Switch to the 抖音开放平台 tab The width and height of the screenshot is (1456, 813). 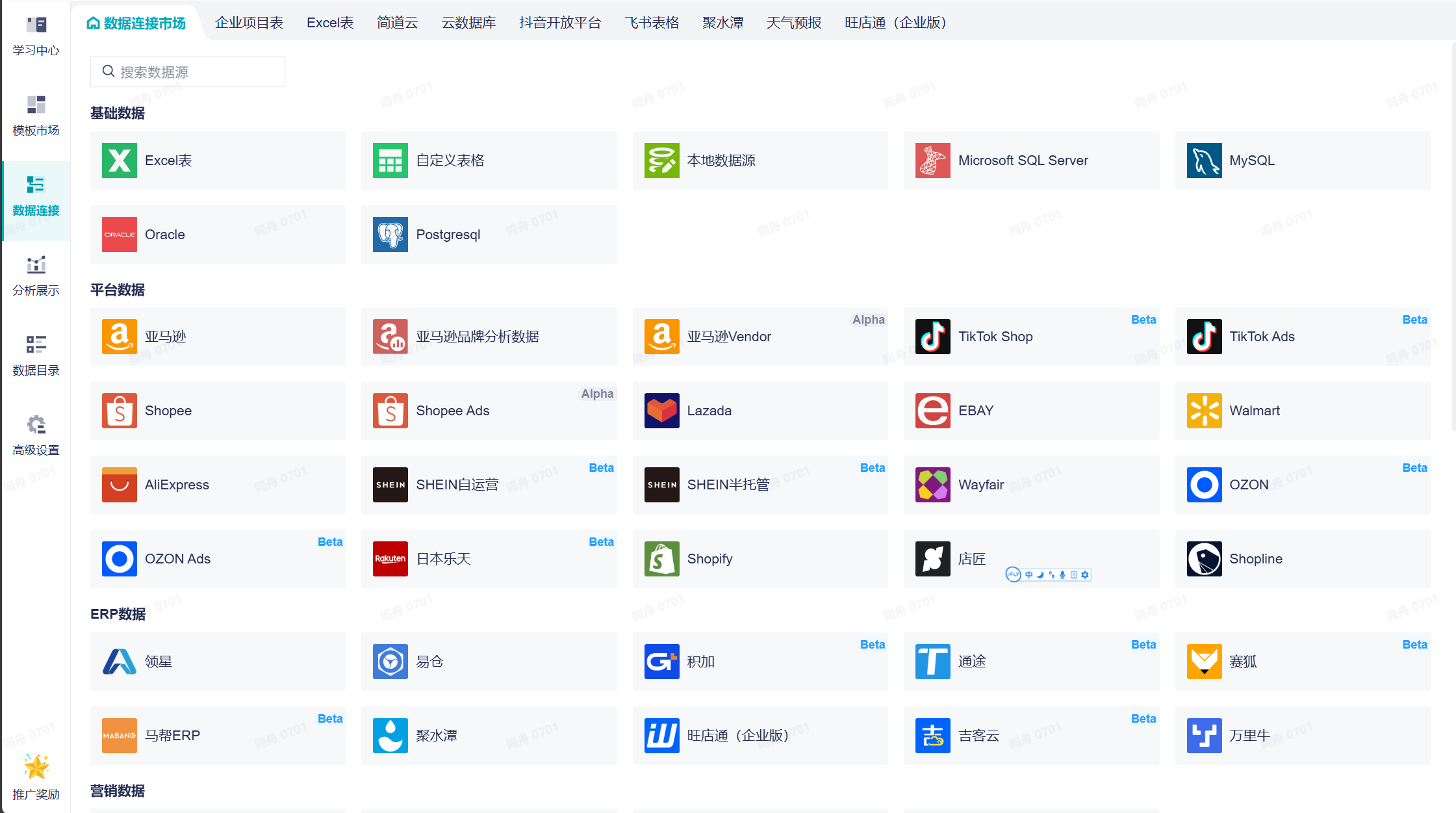point(560,23)
